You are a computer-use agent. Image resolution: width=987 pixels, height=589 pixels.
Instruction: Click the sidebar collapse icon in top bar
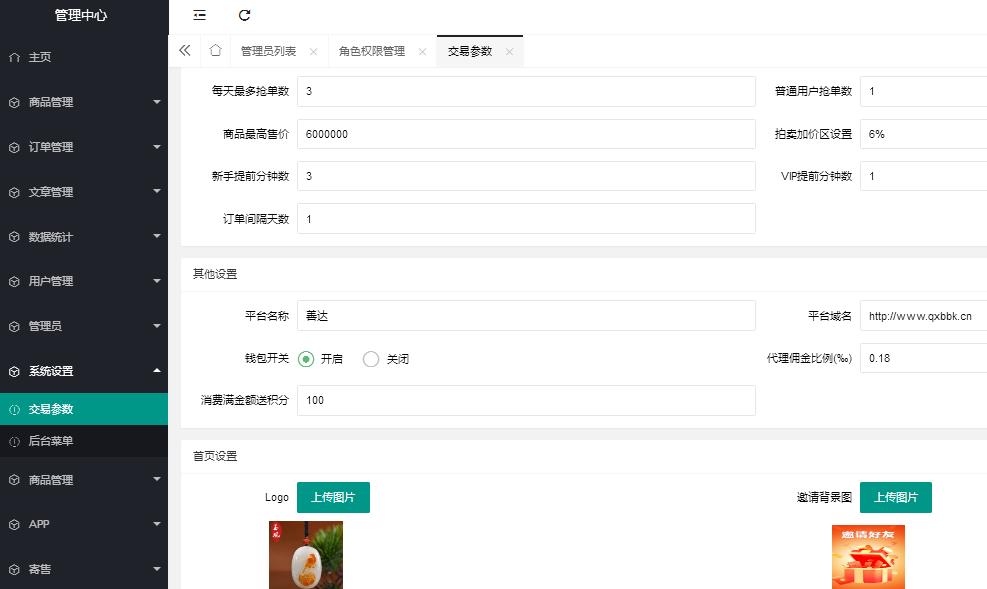(x=200, y=15)
